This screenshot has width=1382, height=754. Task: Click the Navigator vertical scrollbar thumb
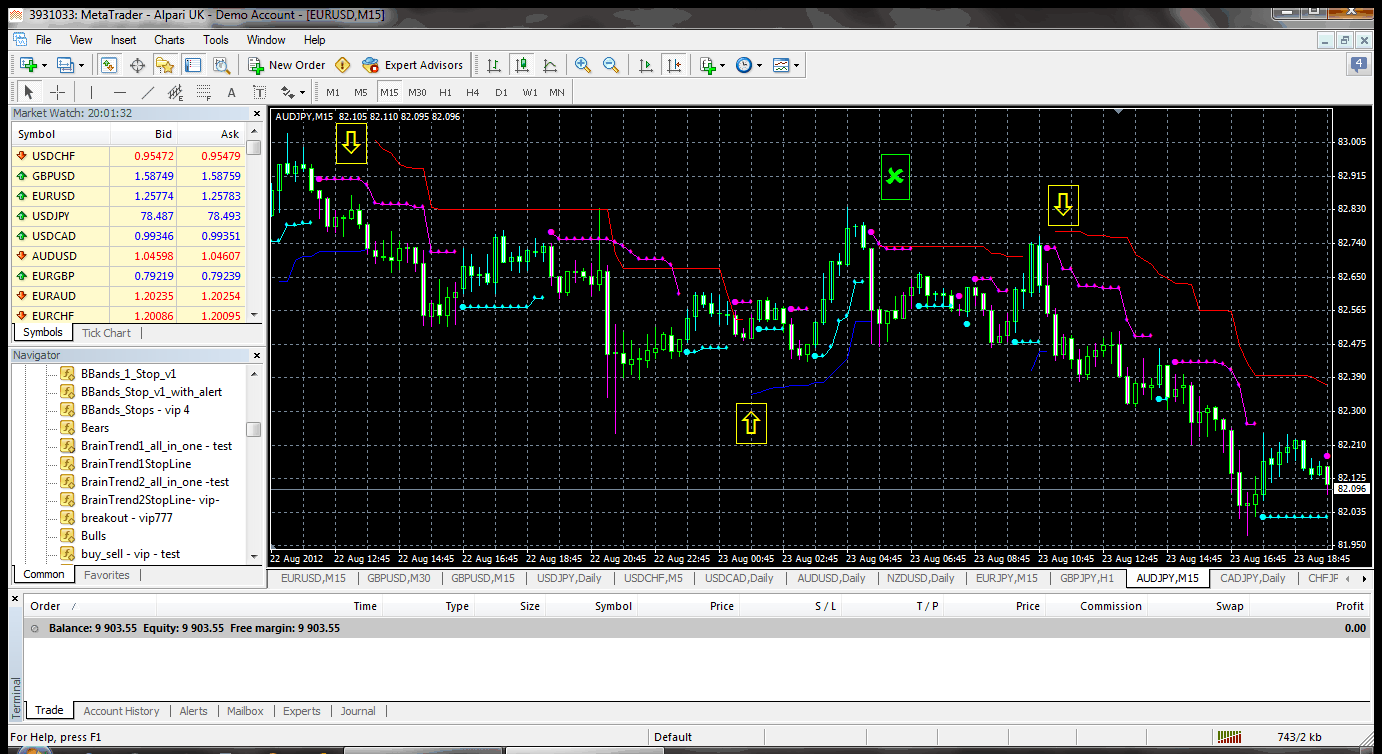pos(254,429)
